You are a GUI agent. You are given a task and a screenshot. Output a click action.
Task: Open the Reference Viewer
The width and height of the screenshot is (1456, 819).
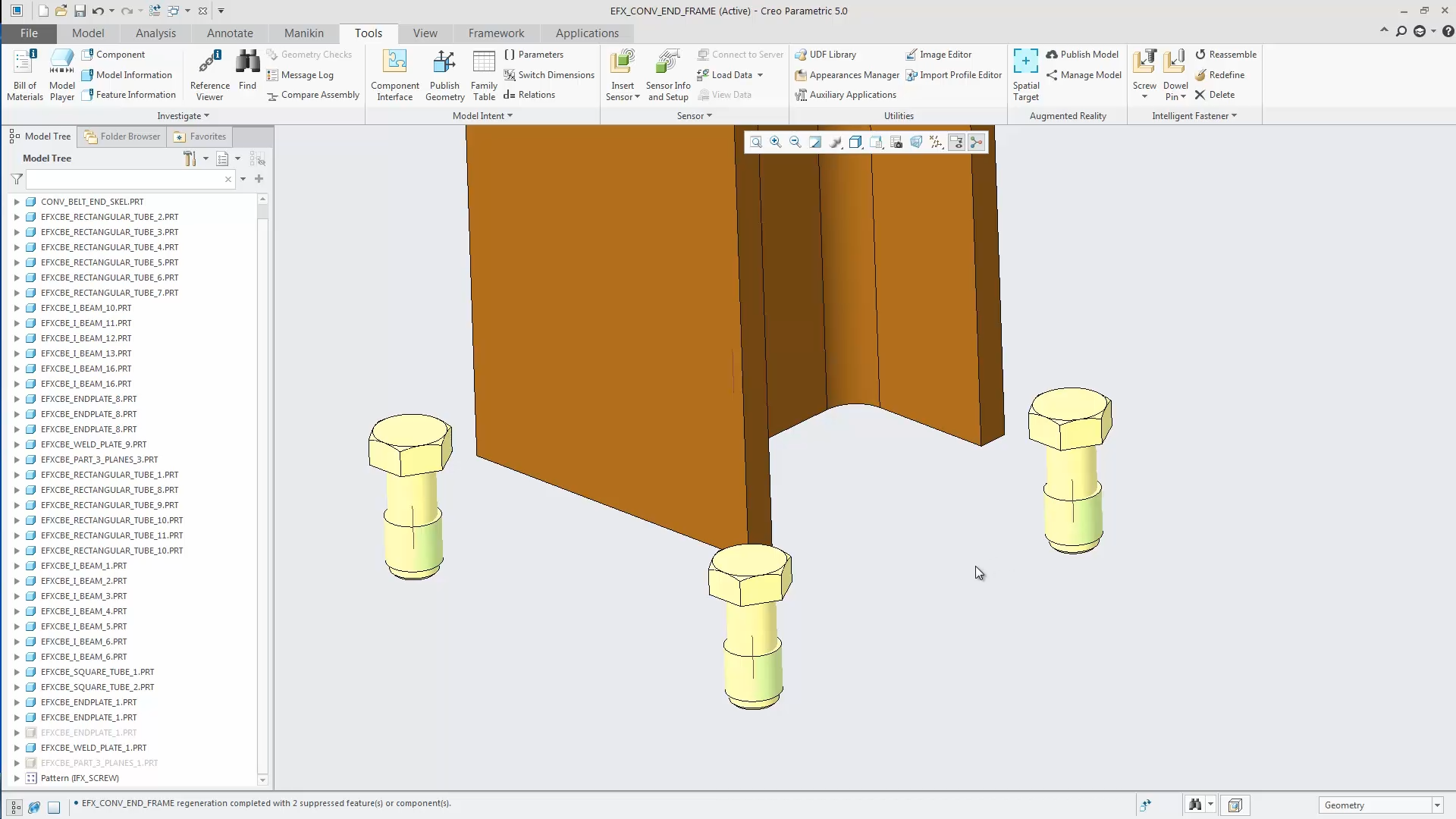(x=210, y=74)
